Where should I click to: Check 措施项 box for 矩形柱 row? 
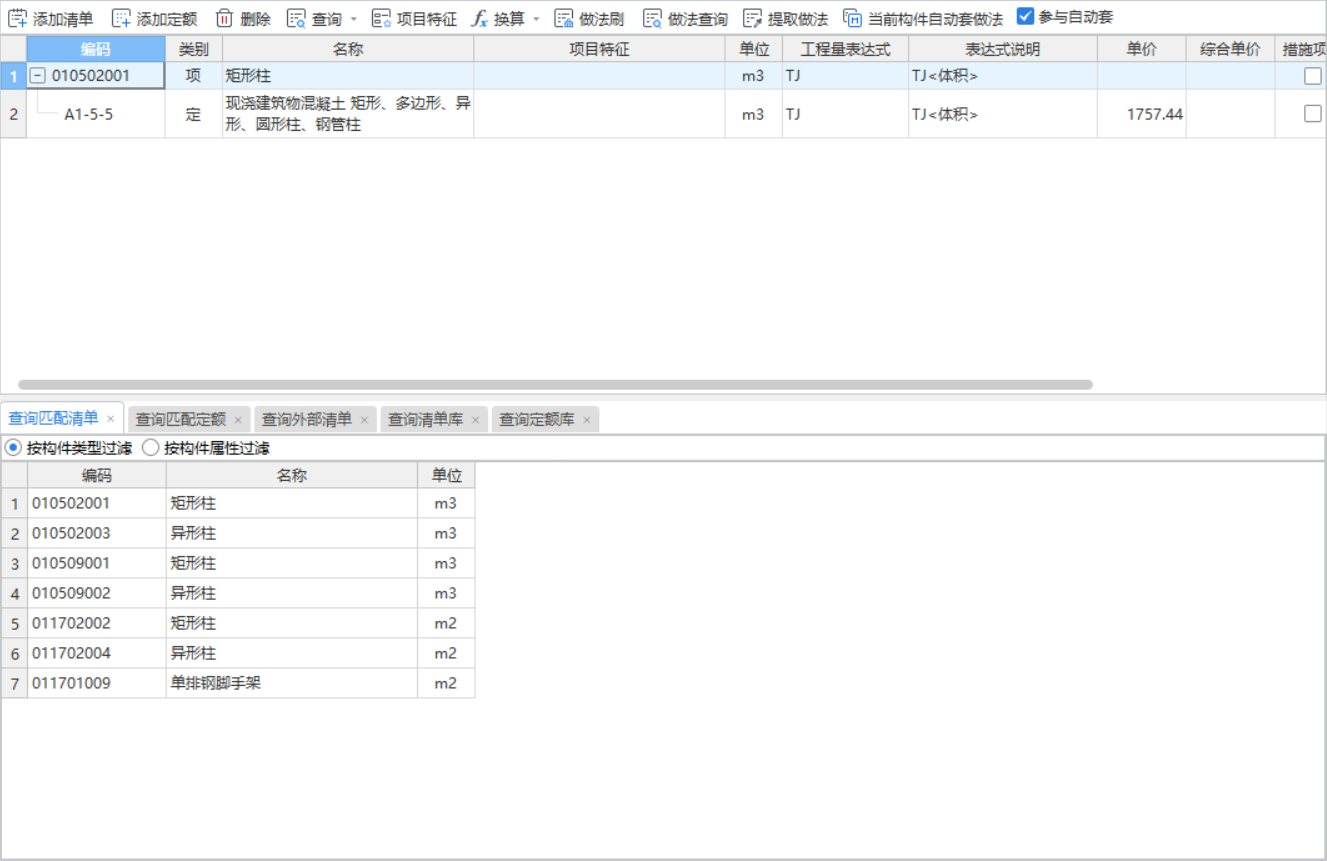coord(1312,75)
